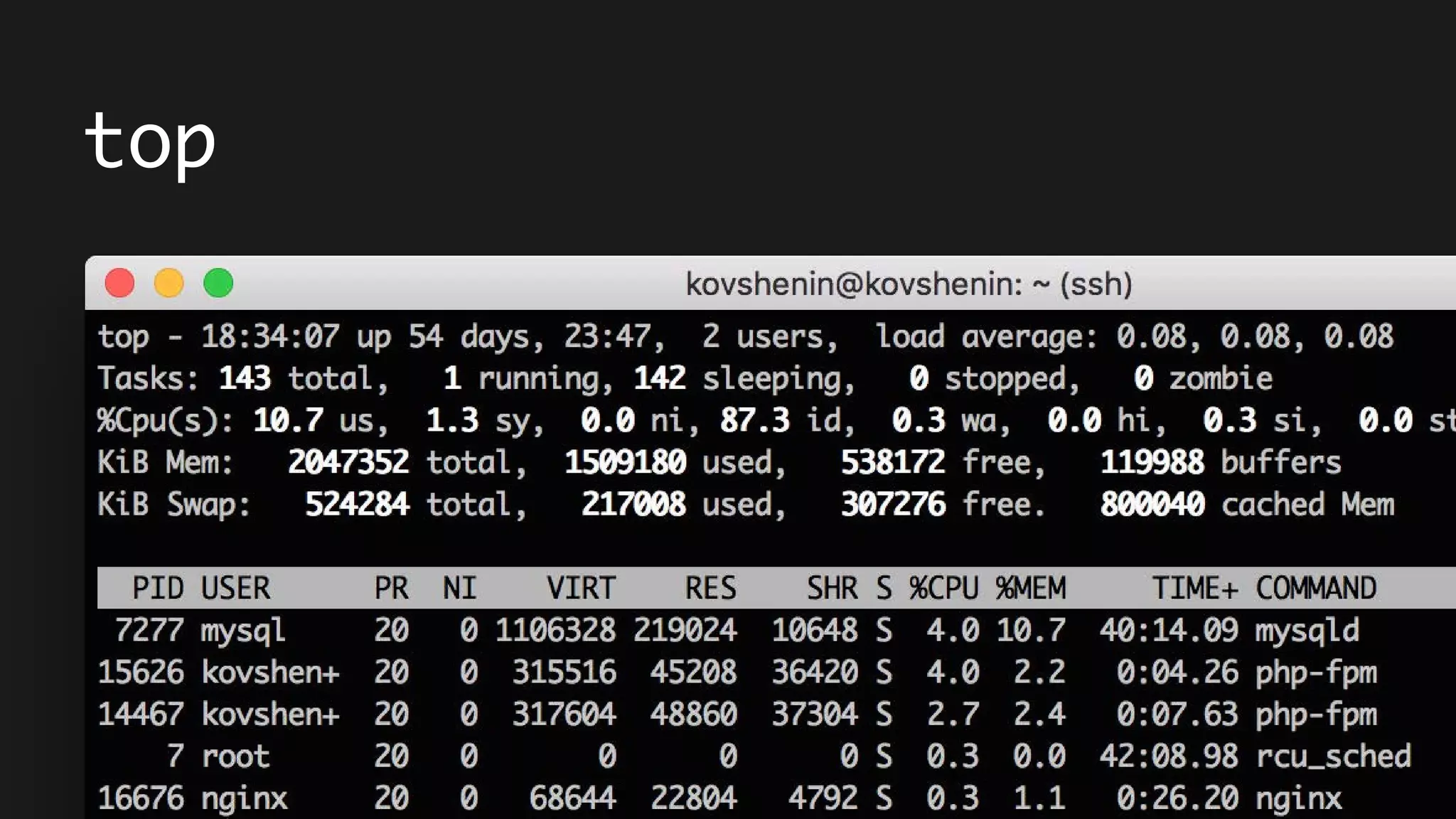The width and height of the screenshot is (1456, 819).
Task: Click the large 'top' slide heading
Action: (x=150, y=142)
